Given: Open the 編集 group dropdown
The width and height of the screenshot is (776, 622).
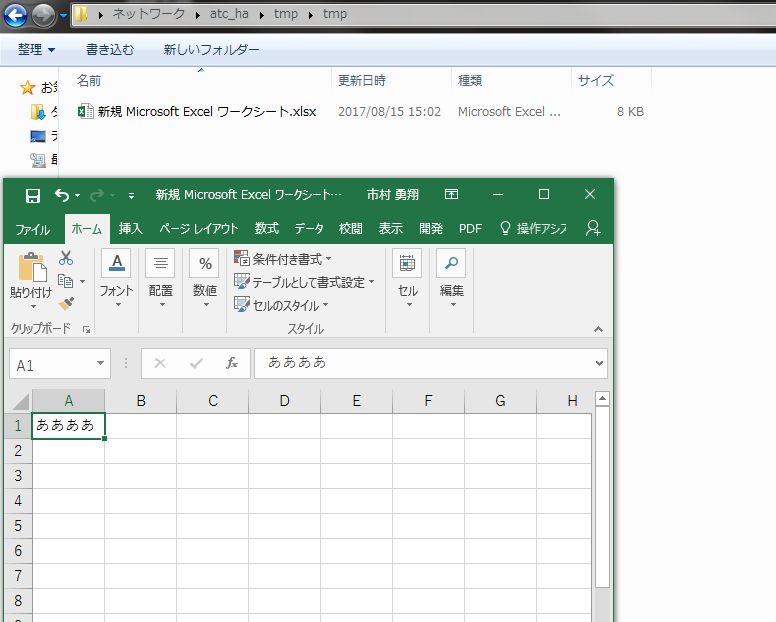Looking at the screenshot, I should point(451,279).
